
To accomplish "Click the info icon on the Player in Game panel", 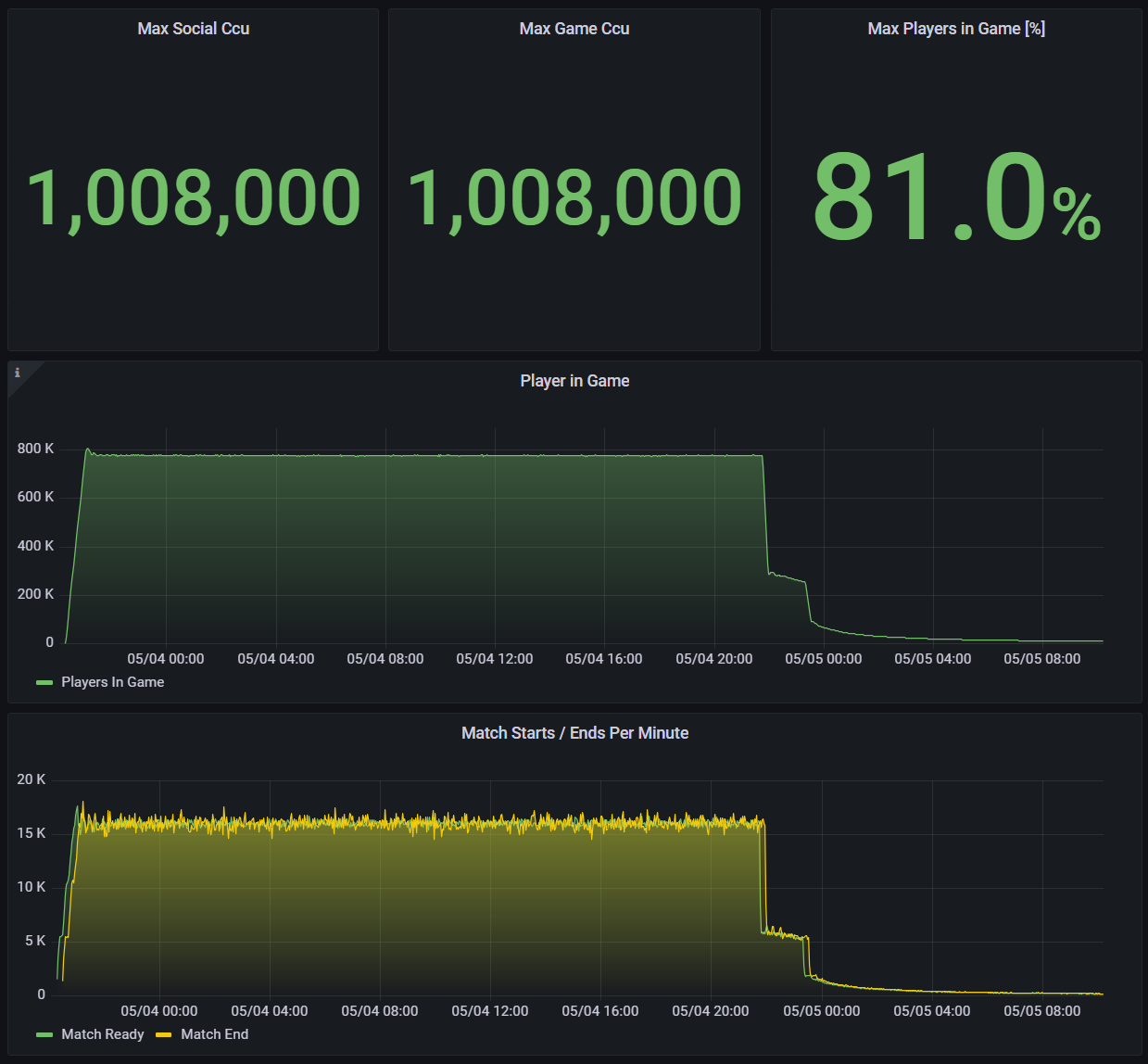I will 18,373.
